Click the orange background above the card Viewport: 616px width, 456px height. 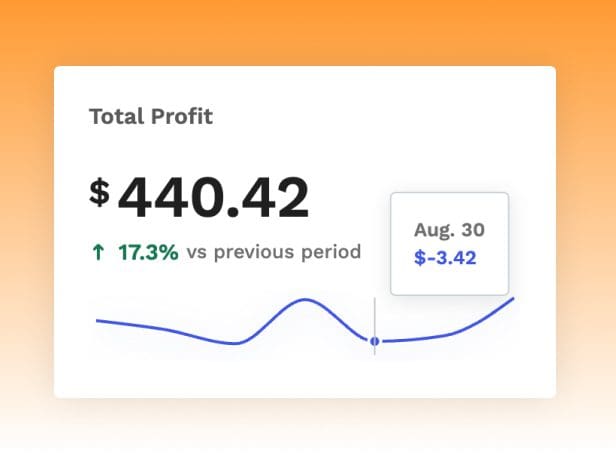click(308, 32)
